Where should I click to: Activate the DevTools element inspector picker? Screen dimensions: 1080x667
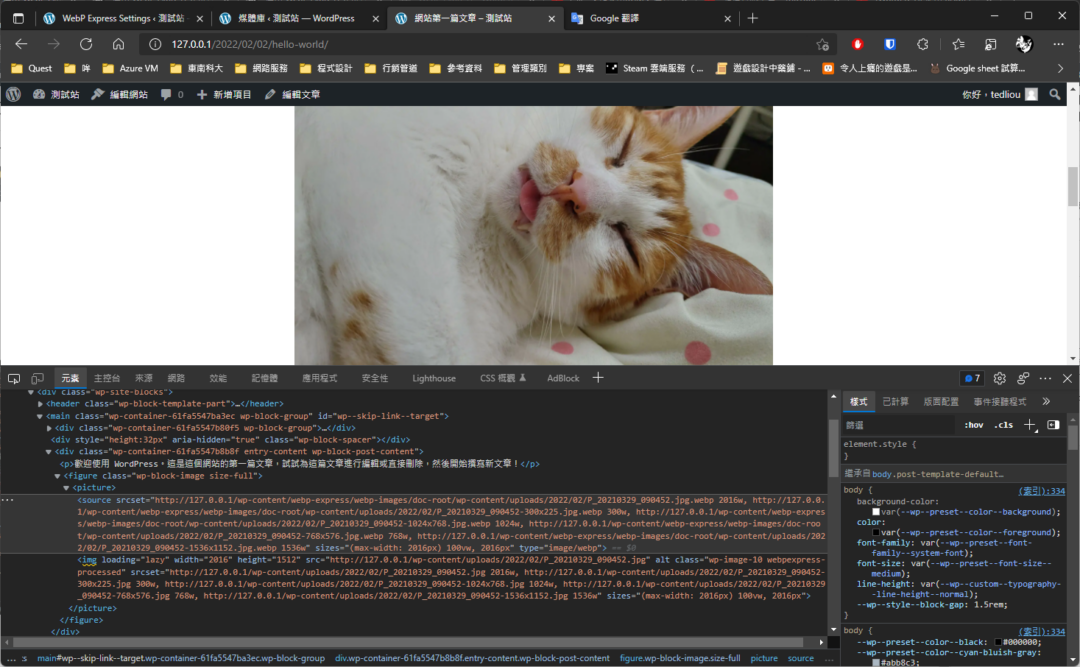click(x=14, y=378)
